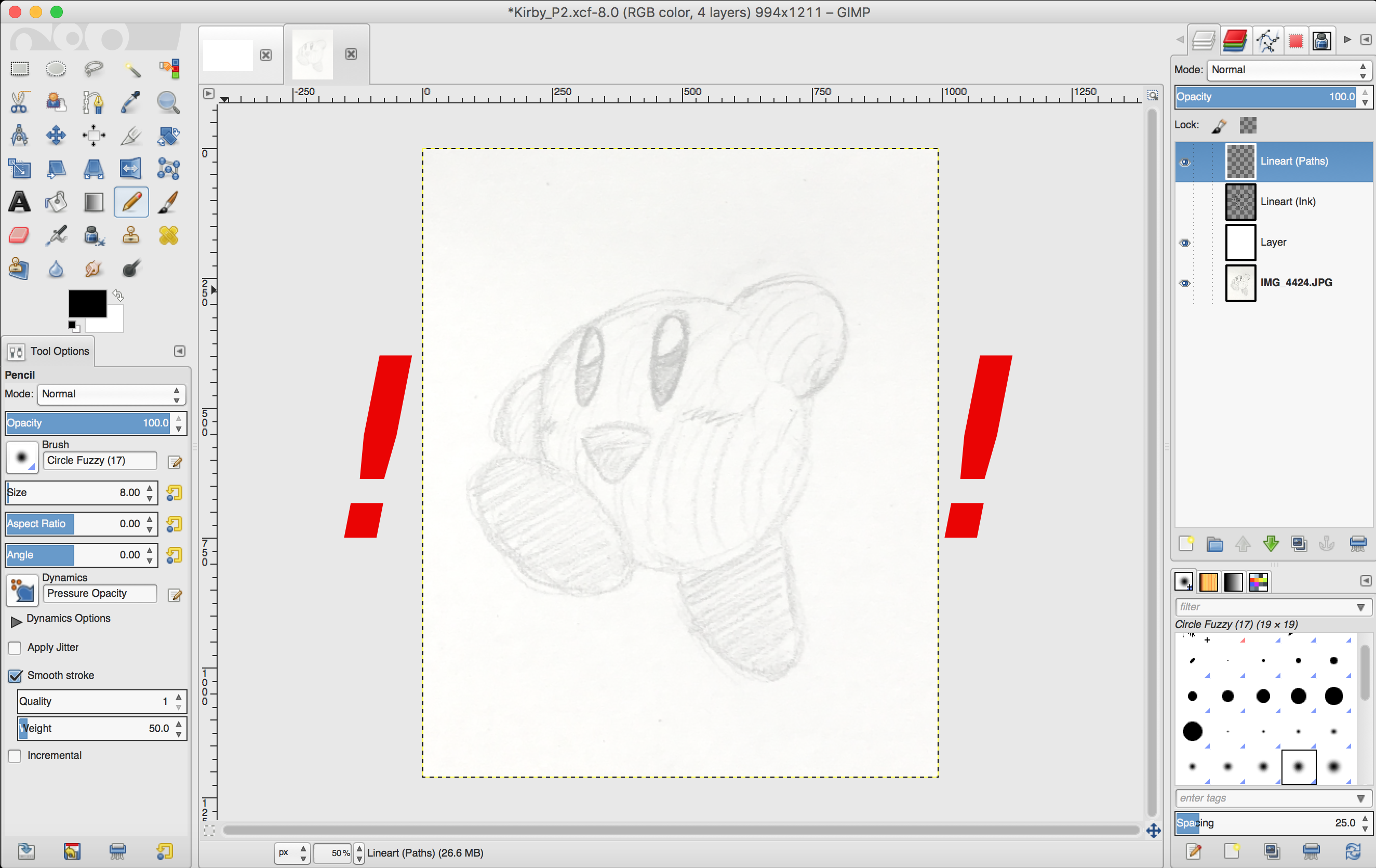Switch to the Layers dock tab
This screenshot has width=1376, height=868.
point(1204,41)
